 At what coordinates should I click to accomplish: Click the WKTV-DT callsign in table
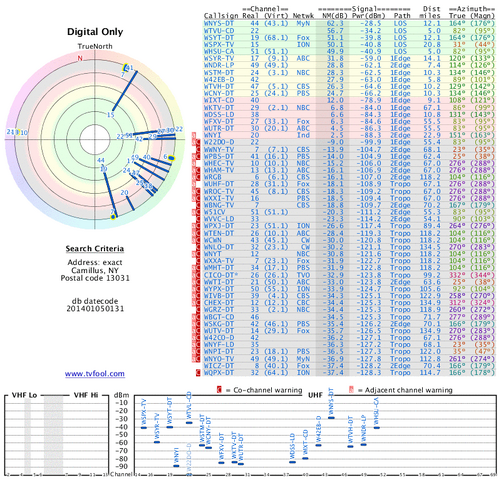tap(219, 108)
